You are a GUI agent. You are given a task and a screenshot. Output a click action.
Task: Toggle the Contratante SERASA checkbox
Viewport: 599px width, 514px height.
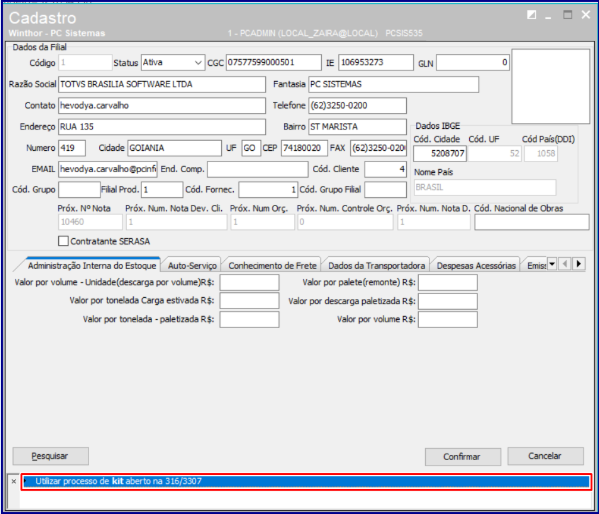(63, 241)
